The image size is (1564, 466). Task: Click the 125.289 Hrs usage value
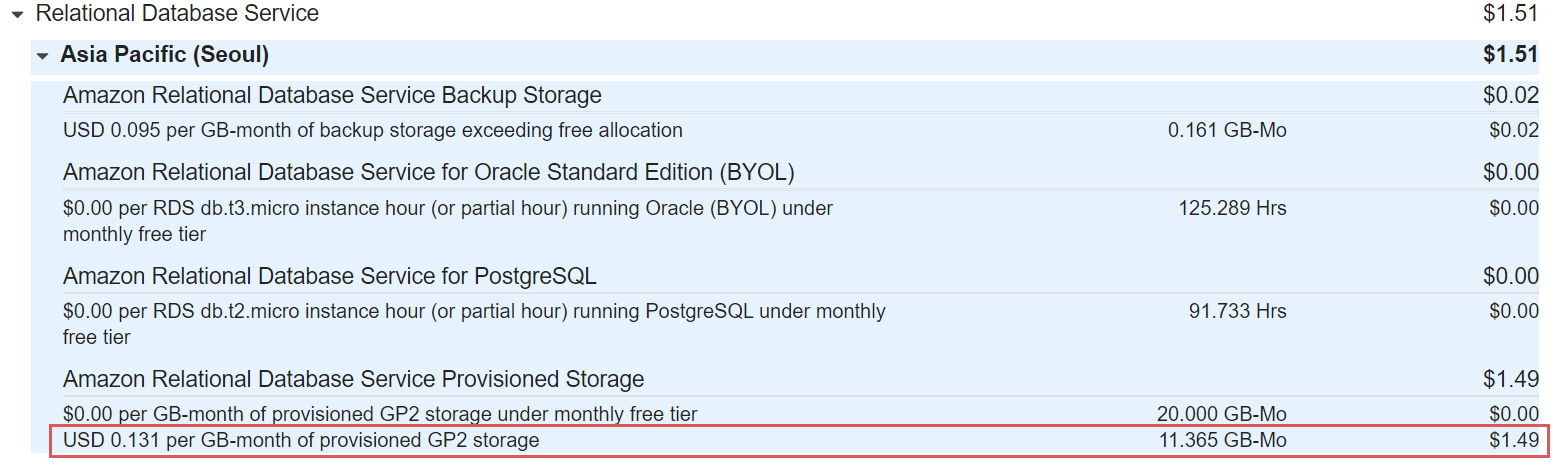[1232, 209]
